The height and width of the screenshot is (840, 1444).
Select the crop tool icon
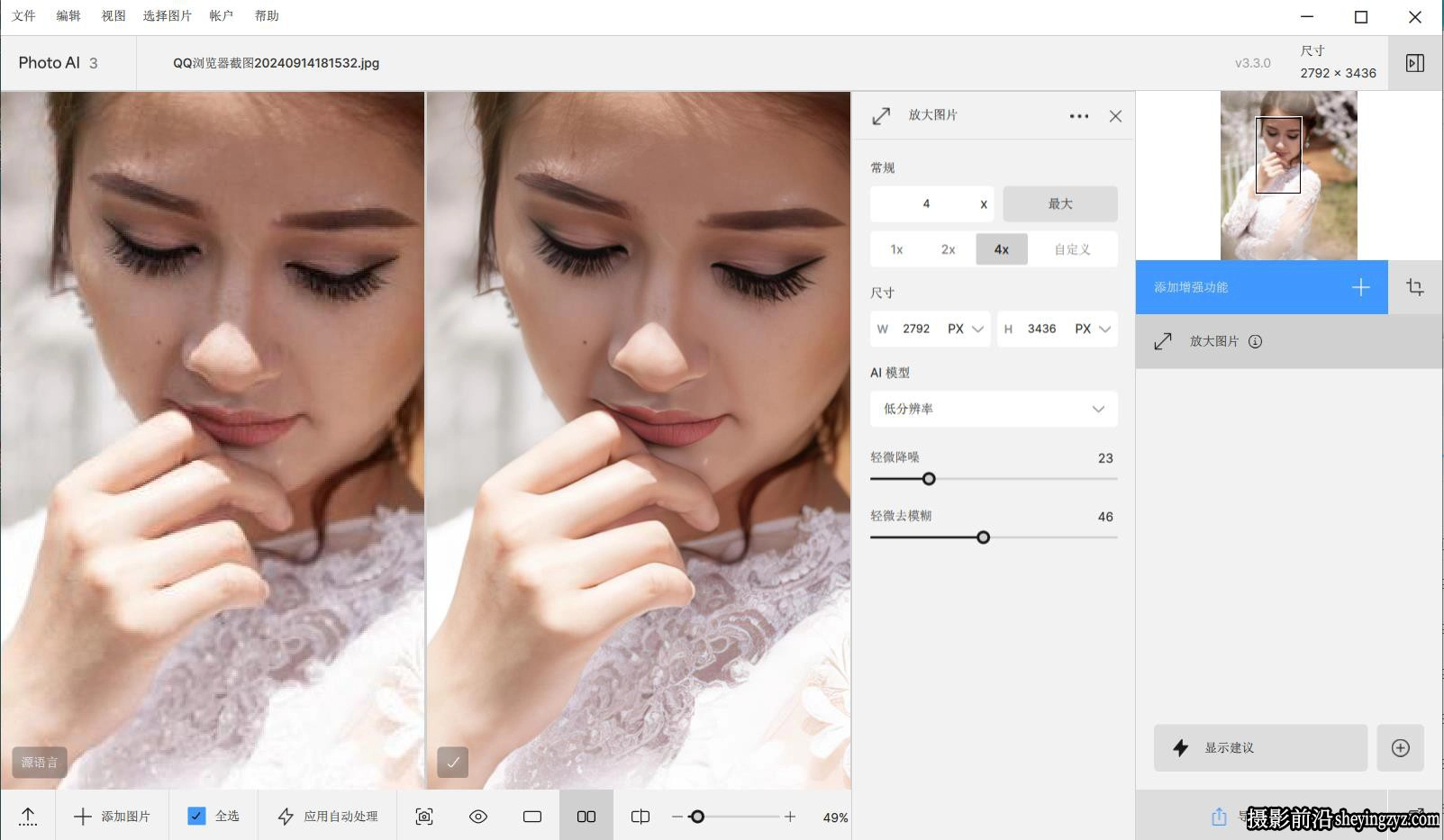click(x=1415, y=287)
